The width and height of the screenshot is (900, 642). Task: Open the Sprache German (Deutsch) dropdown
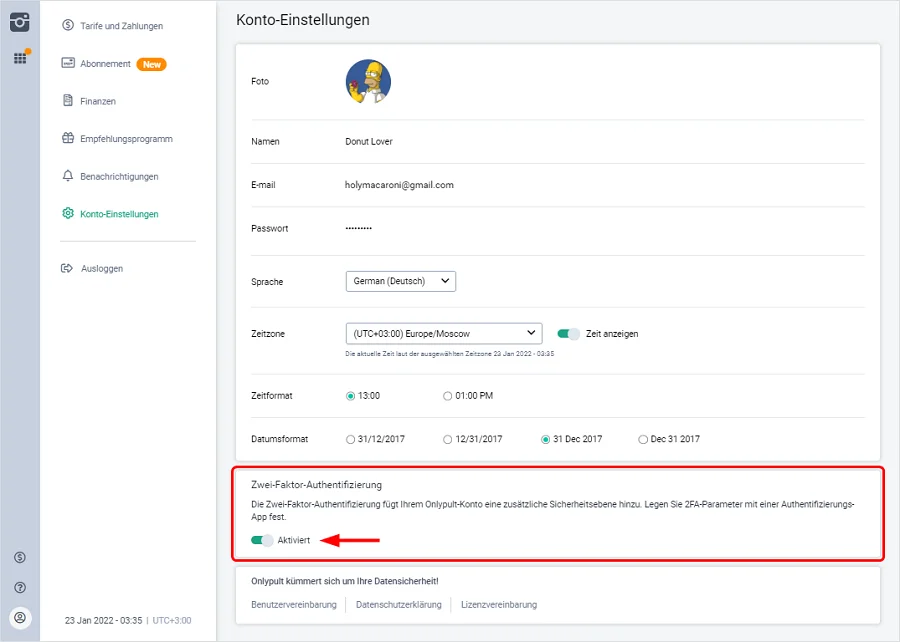pos(400,282)
